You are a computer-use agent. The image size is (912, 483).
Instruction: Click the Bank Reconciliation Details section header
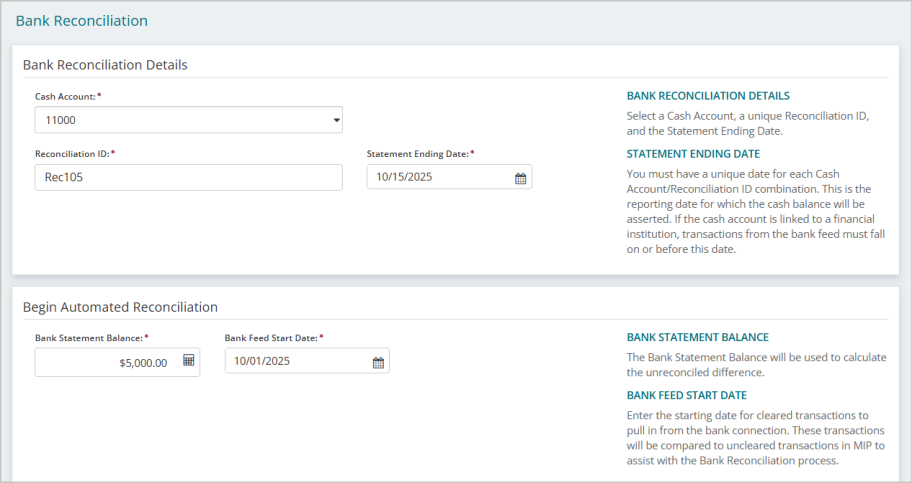click(x=105, y=65)
